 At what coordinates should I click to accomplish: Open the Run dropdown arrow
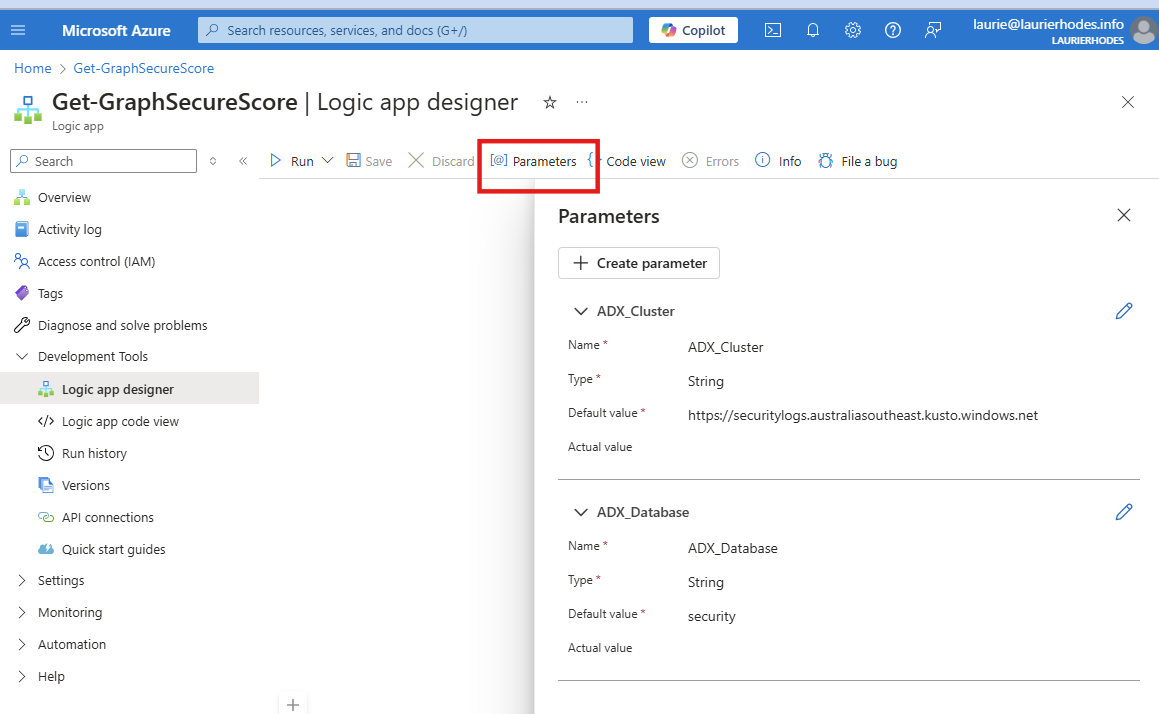click(x=327, y=160)
